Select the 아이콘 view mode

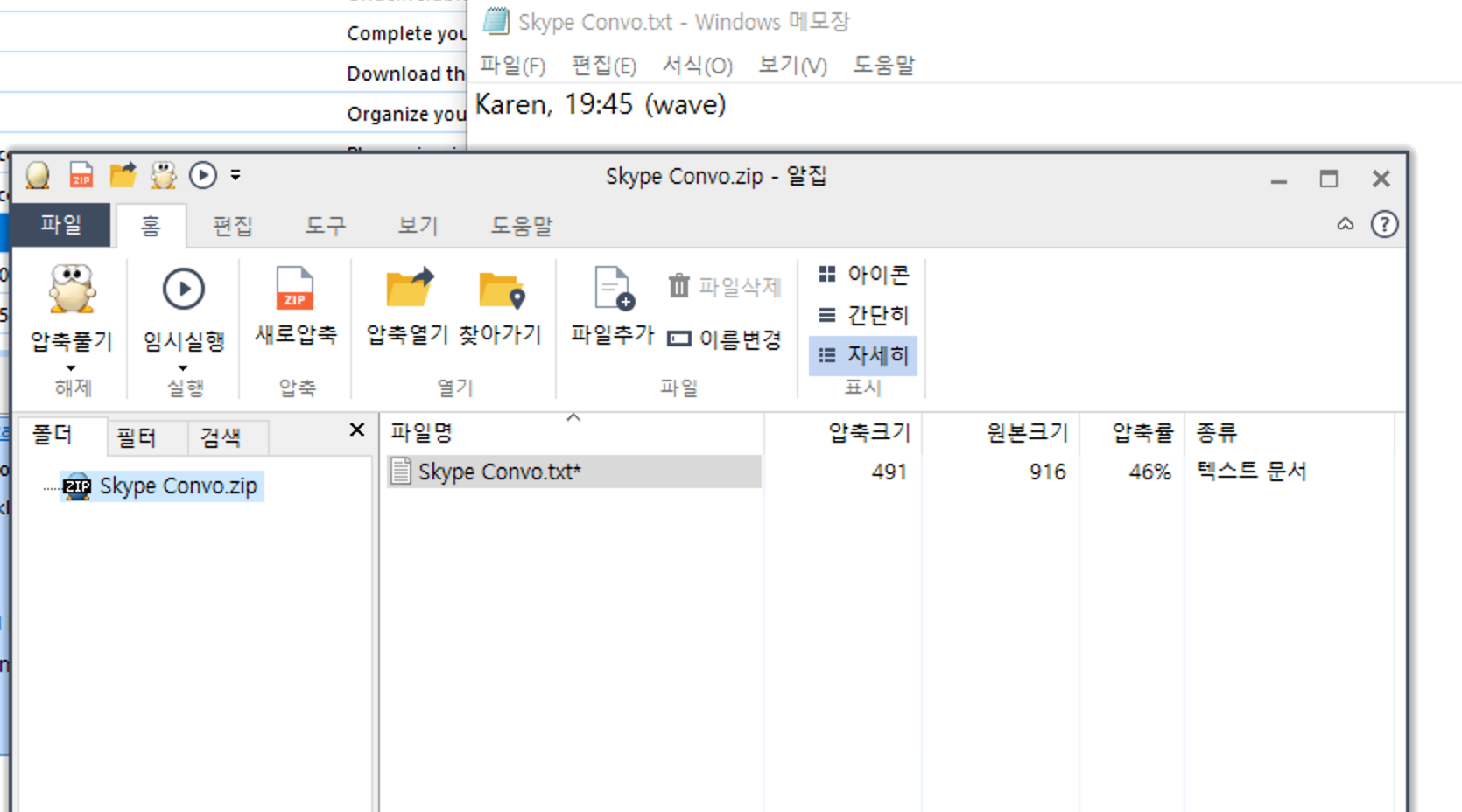(x=863, y=275)
